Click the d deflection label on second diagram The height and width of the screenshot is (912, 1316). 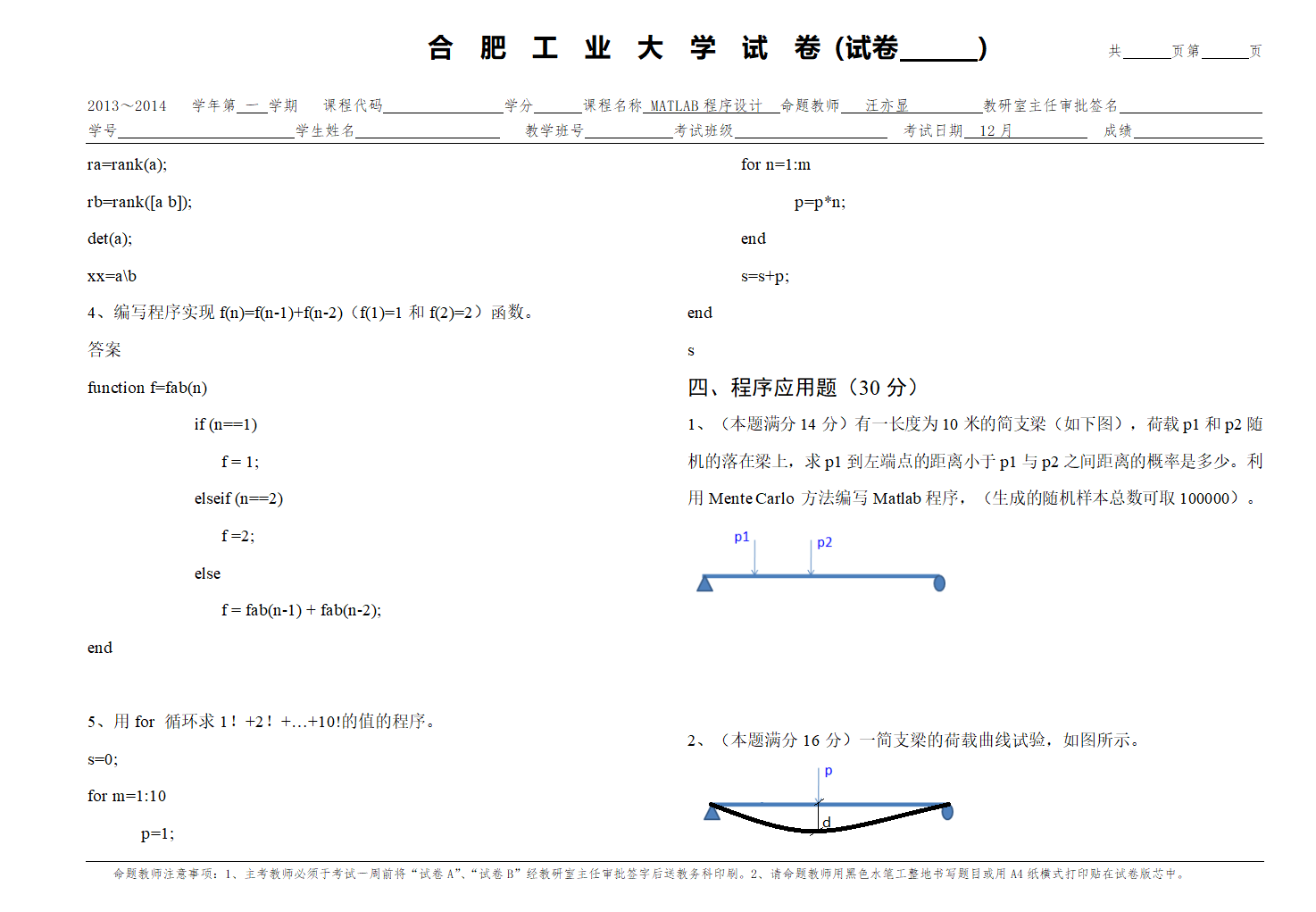point(827,822)
